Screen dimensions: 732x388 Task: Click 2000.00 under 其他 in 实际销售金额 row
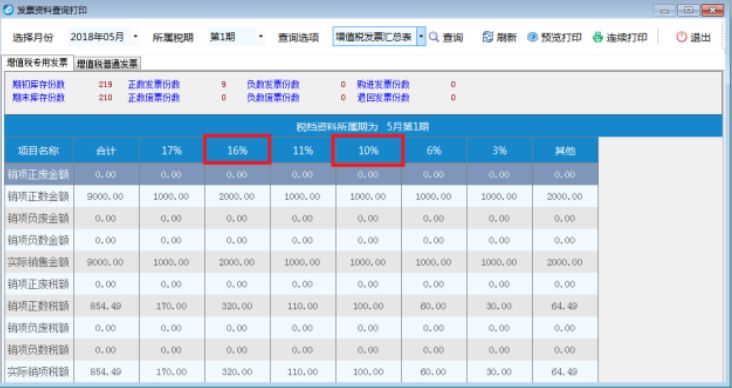(x=564, y=262)
